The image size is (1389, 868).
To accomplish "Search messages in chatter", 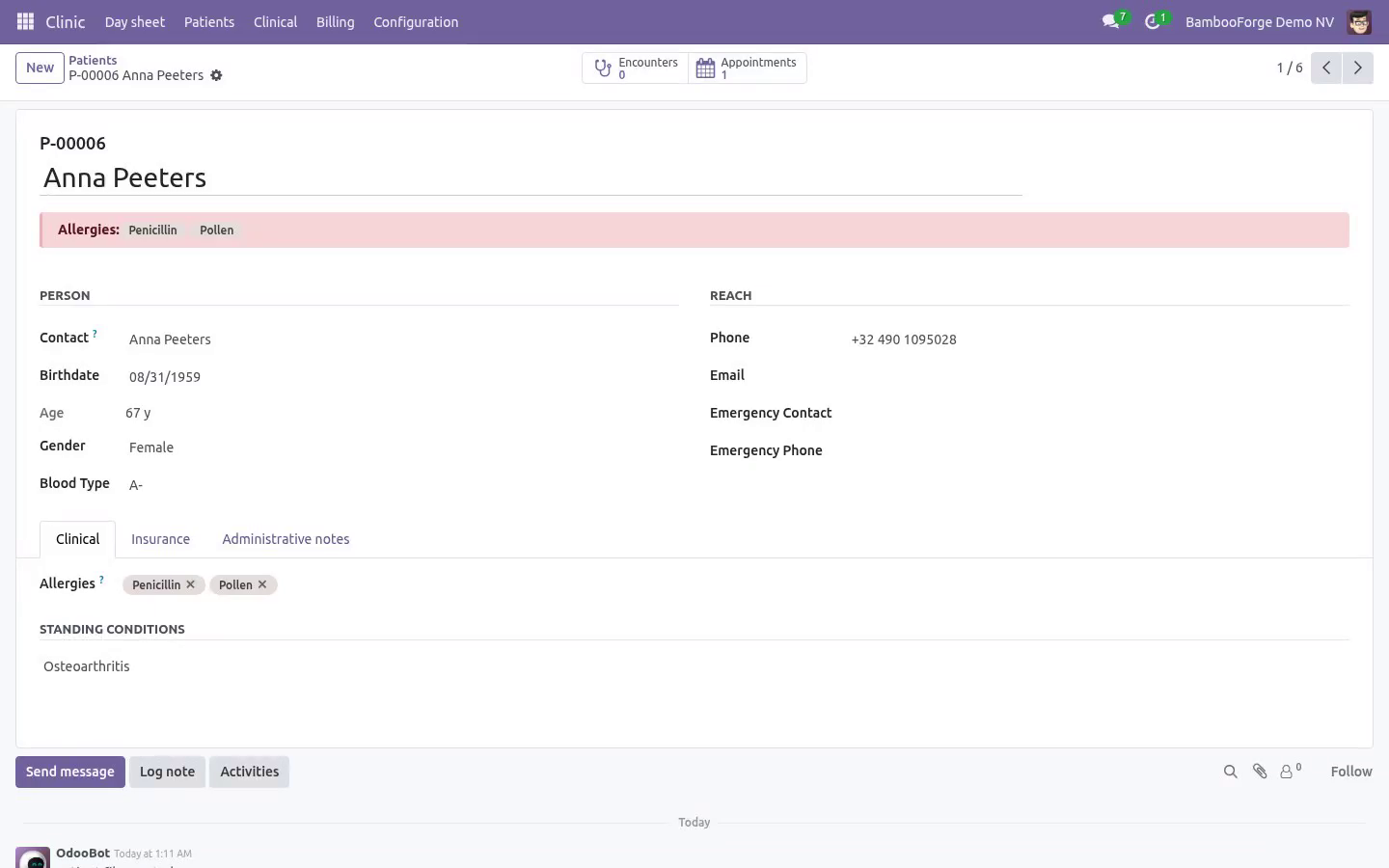I will pyautogui.click(x=1230, y=772).
